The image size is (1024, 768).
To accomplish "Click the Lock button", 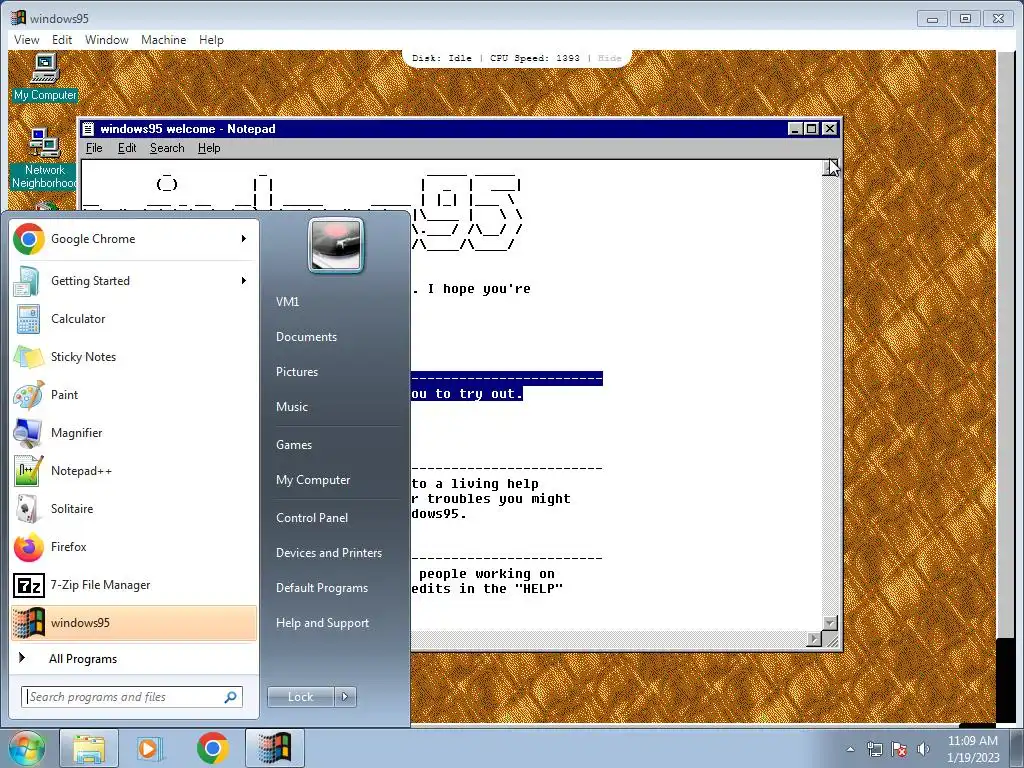I will point(300,697).
